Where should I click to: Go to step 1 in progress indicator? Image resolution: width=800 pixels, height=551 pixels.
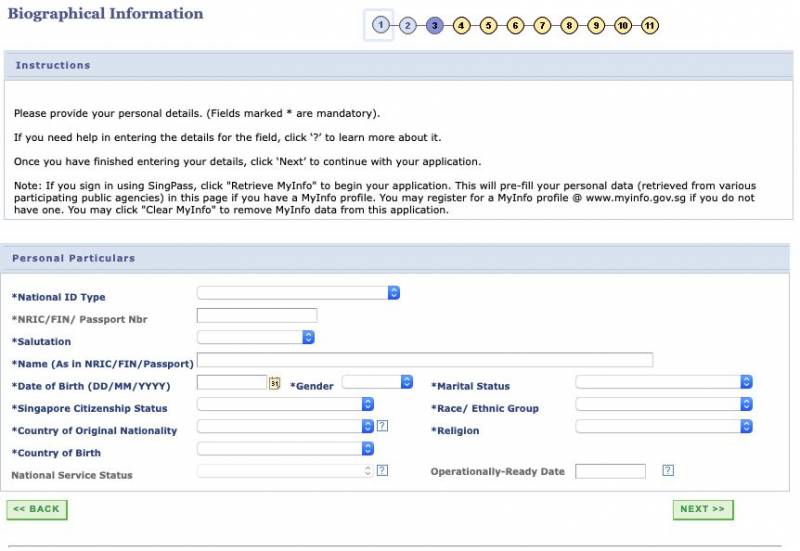[380, 26]
